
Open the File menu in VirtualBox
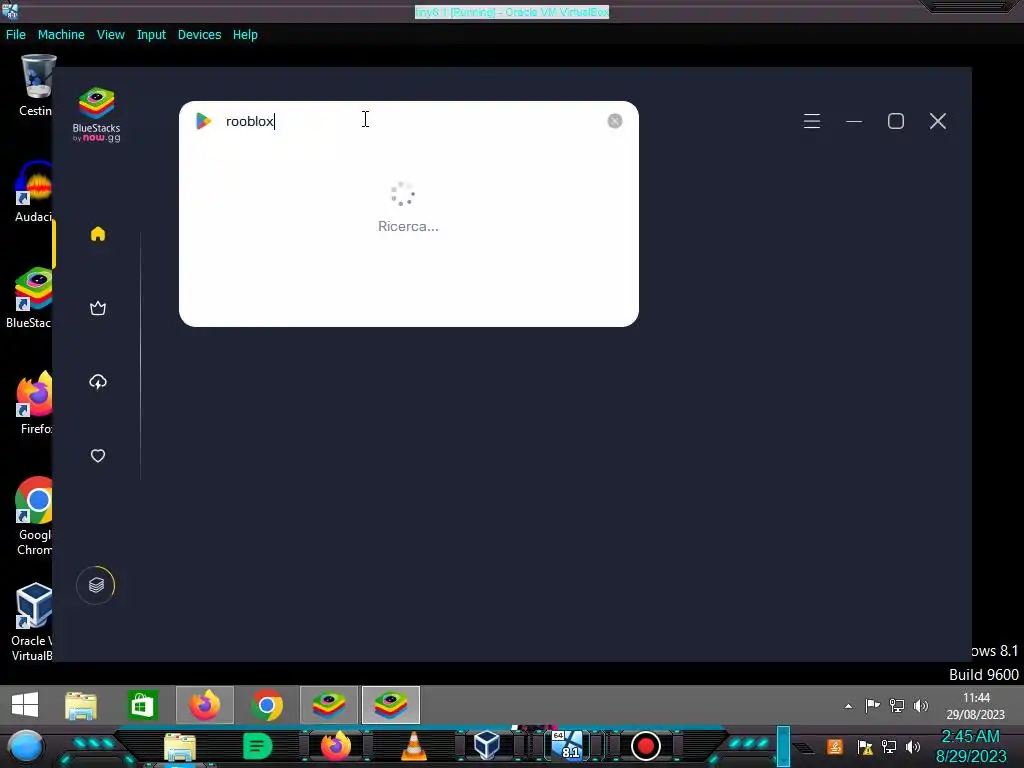(x=16, y=35)
